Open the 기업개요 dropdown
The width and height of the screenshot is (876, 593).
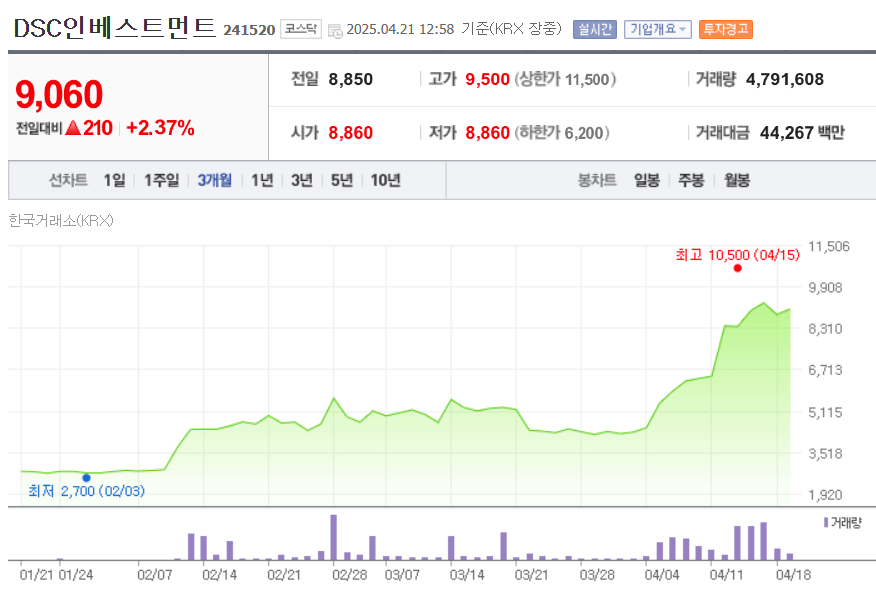[x=657, y=29]
